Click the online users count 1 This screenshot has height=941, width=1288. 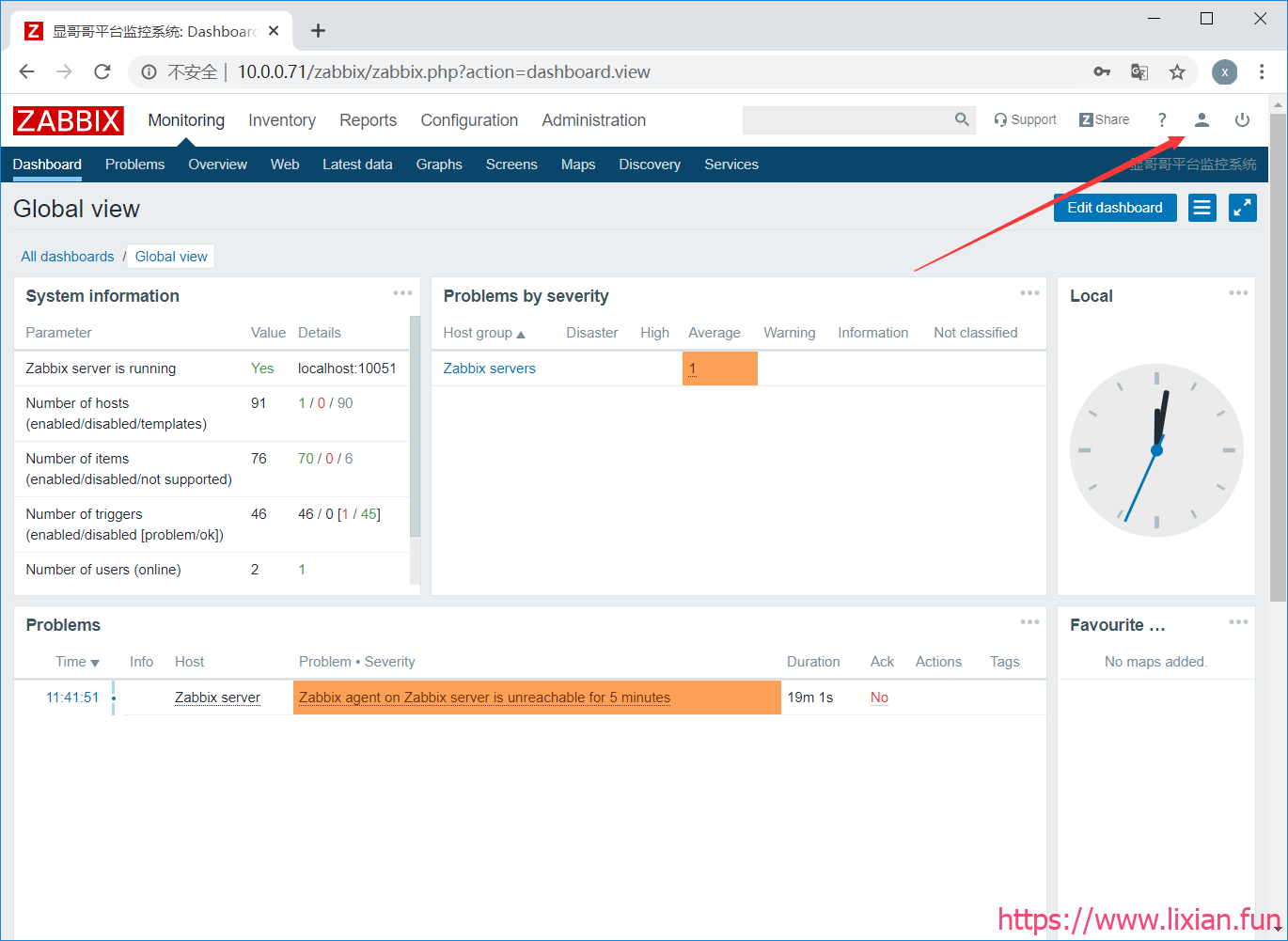[x=302, y=570]
